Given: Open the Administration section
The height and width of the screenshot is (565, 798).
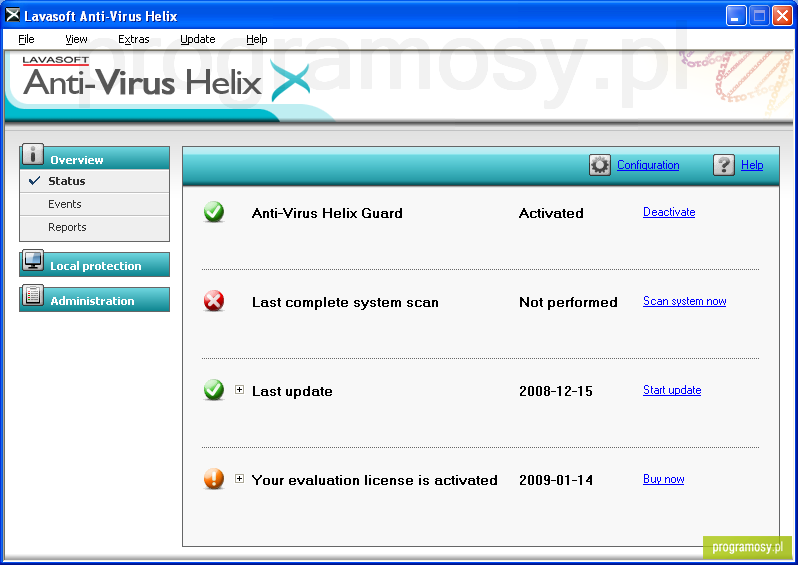Looking at the screenshot, I should (95, 300).
